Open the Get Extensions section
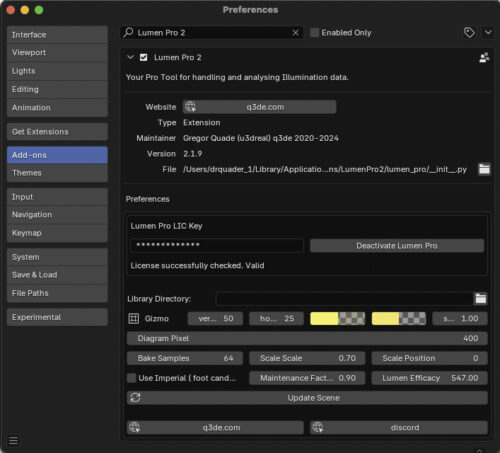 pos(57,132)
